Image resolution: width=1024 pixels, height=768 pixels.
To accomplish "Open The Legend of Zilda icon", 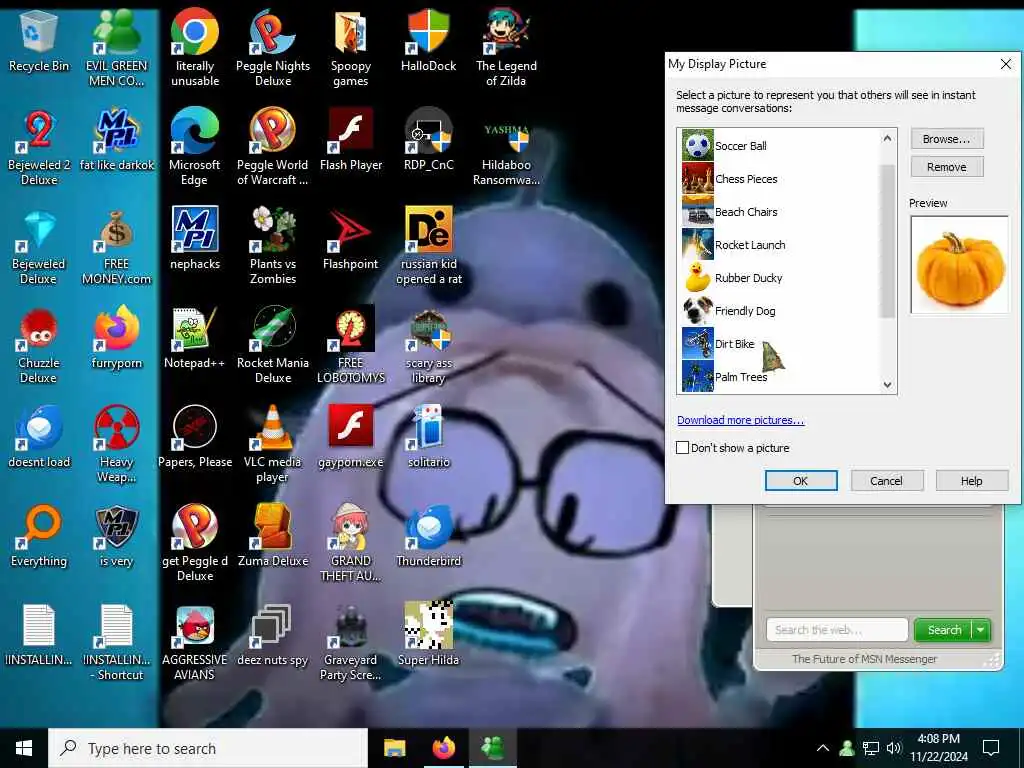I will pos(506,50).
